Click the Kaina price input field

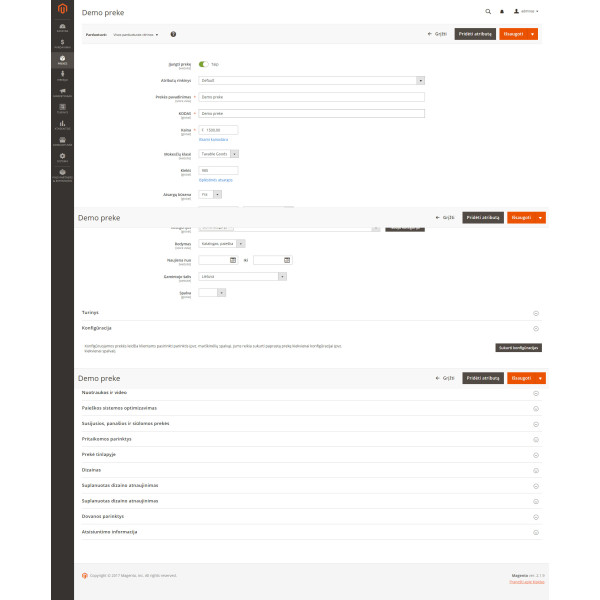[x=218, y=130]
